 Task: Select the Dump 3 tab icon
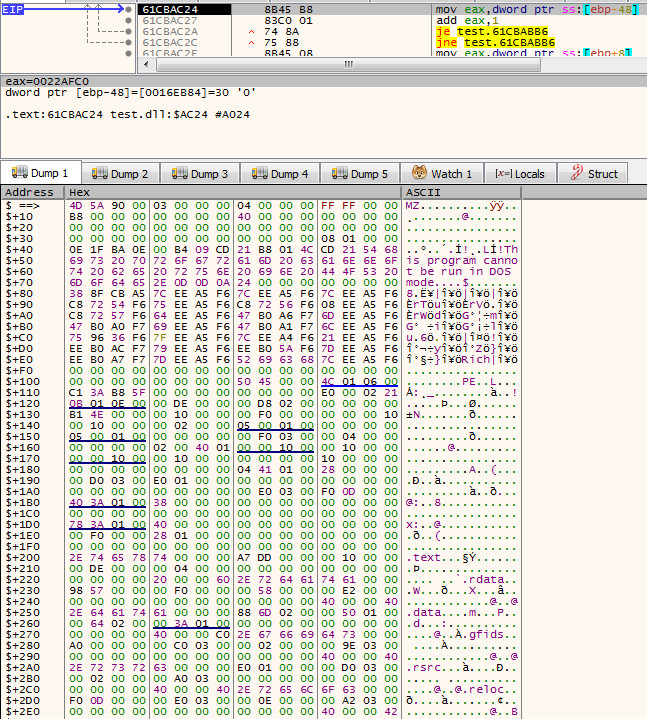click(177, 174)
